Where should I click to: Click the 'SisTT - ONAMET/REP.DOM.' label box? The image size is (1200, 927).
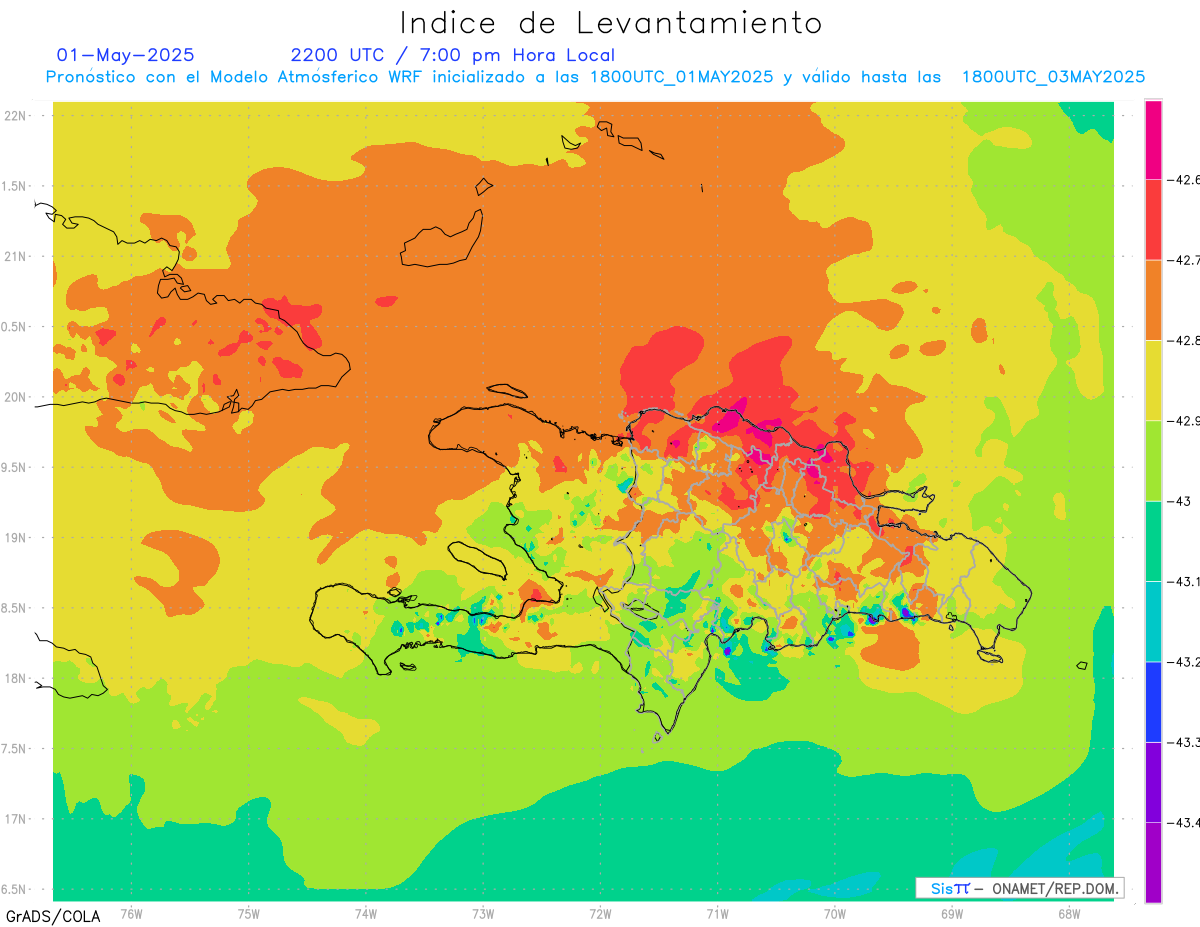coord(1019,888)
